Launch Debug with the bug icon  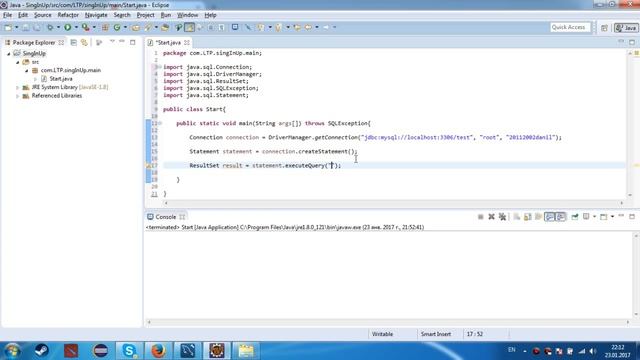point(50,27)
